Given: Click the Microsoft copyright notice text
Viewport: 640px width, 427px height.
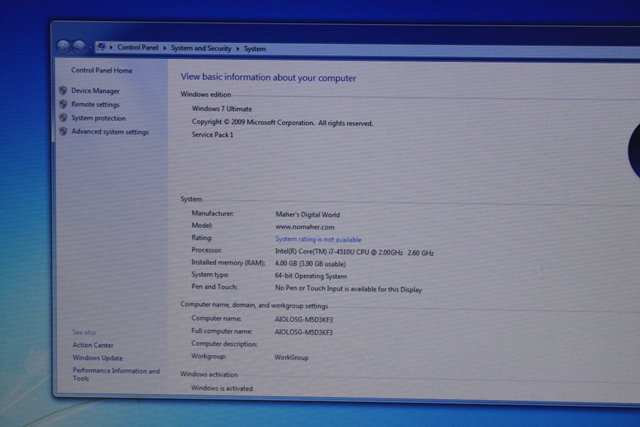Looking at the screenshot, I should pyautogui.click(x=282, y=122).
